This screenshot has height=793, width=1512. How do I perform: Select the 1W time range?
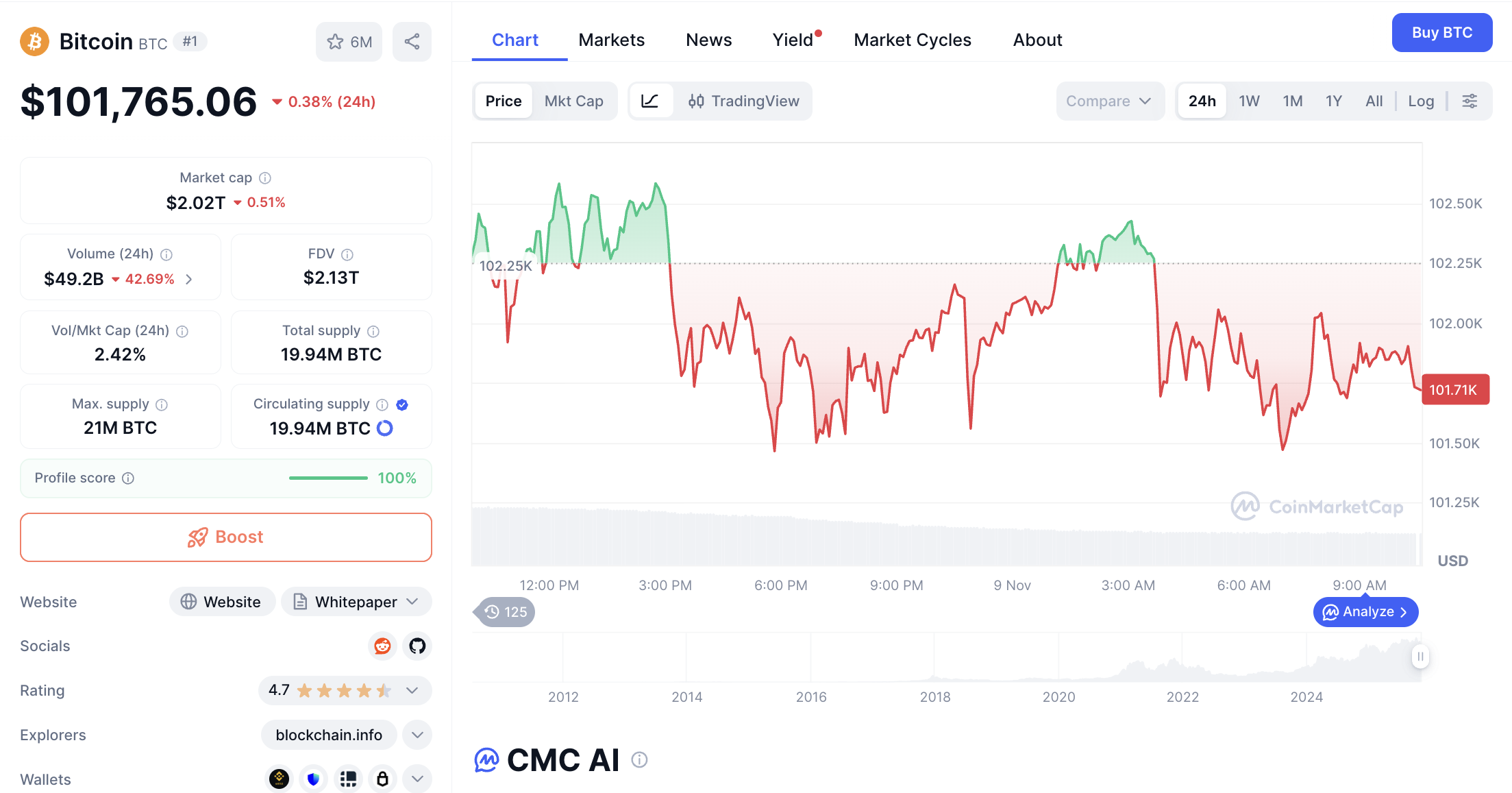coord(1249,101)
